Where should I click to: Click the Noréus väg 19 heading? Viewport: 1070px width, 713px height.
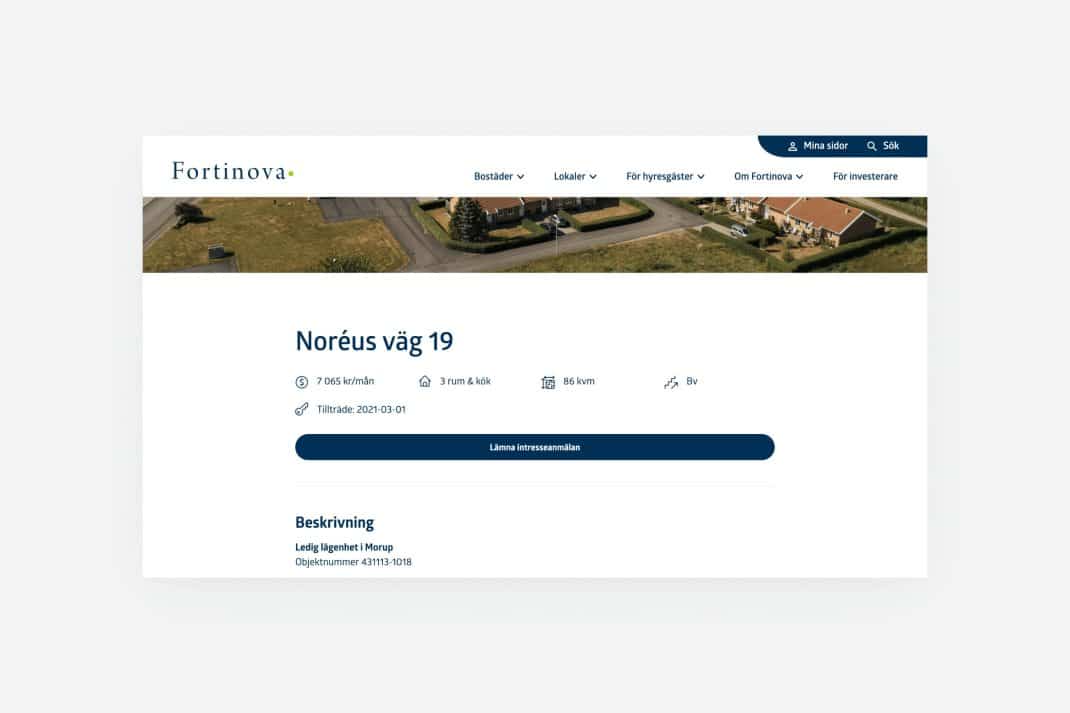point(374,341)
